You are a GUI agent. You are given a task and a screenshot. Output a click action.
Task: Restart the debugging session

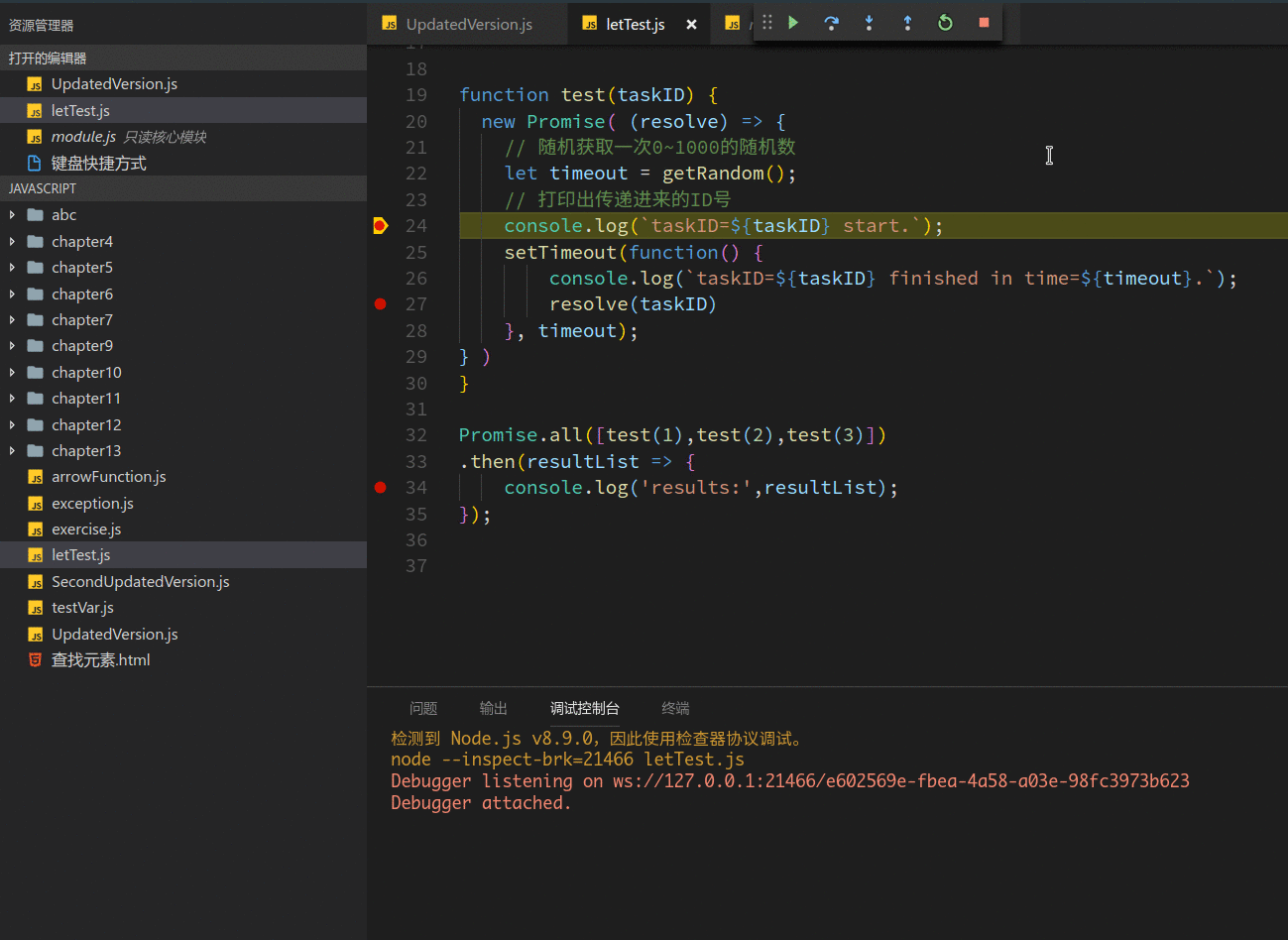[945, 23]
